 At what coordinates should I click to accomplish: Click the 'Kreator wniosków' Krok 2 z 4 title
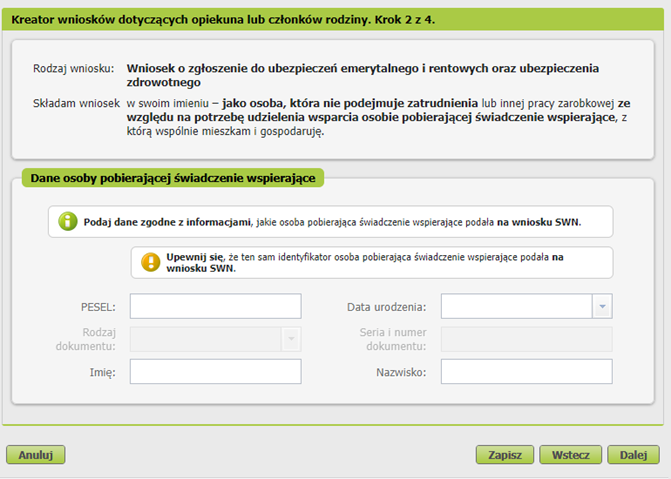tap(223, 20)
